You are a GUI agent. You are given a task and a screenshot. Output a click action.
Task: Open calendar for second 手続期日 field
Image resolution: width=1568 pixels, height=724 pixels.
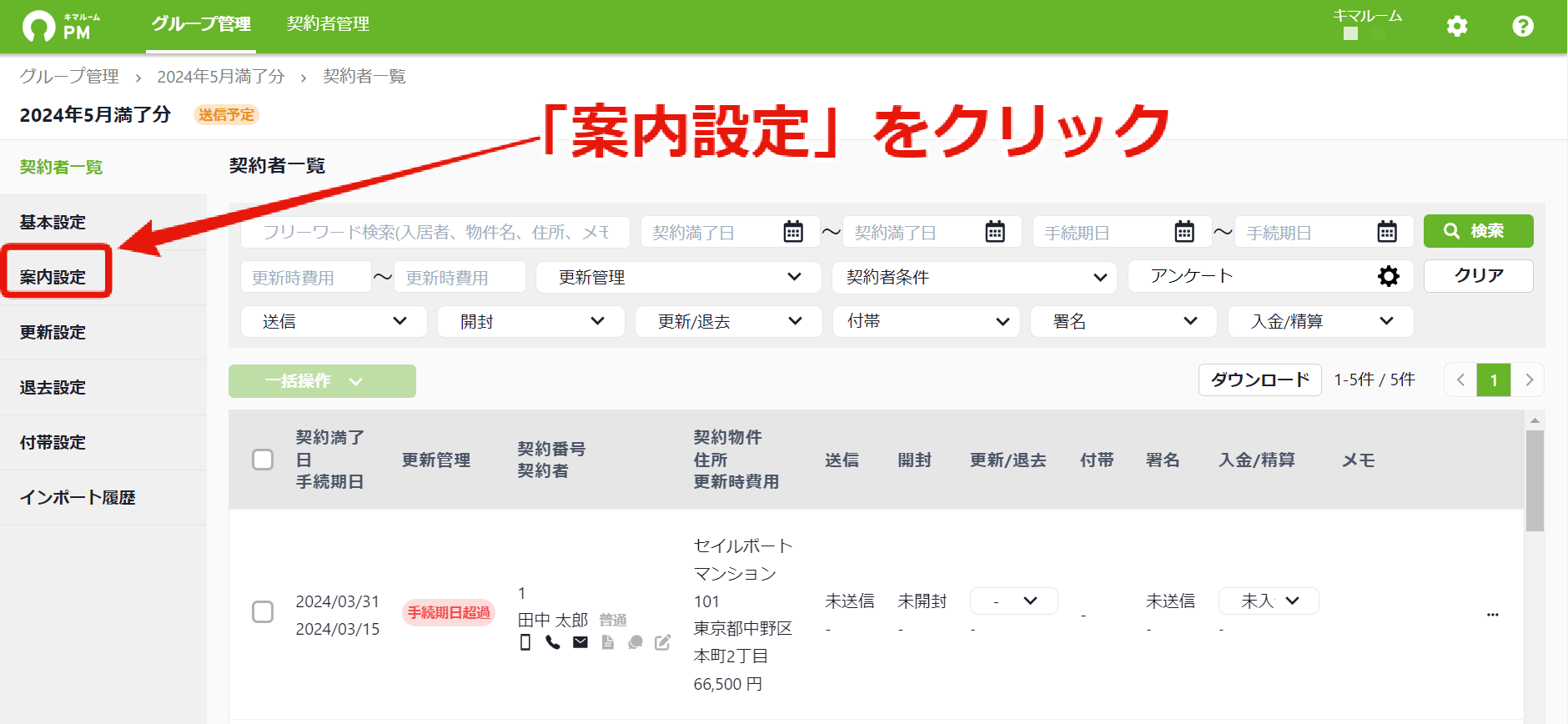coord(1387,232)
